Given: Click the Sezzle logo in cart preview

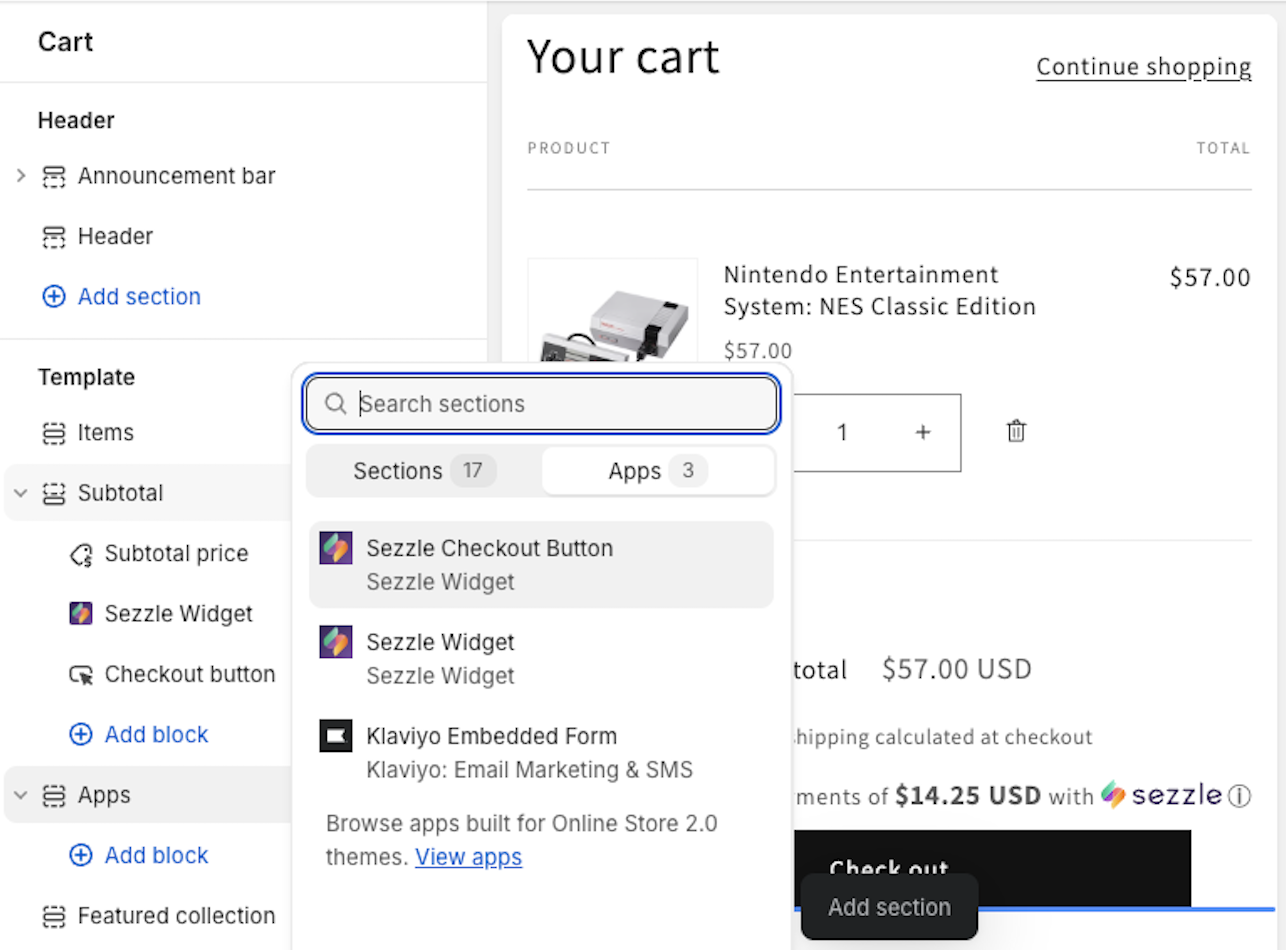Looking at the screenshot, I should click(1162, 795).
